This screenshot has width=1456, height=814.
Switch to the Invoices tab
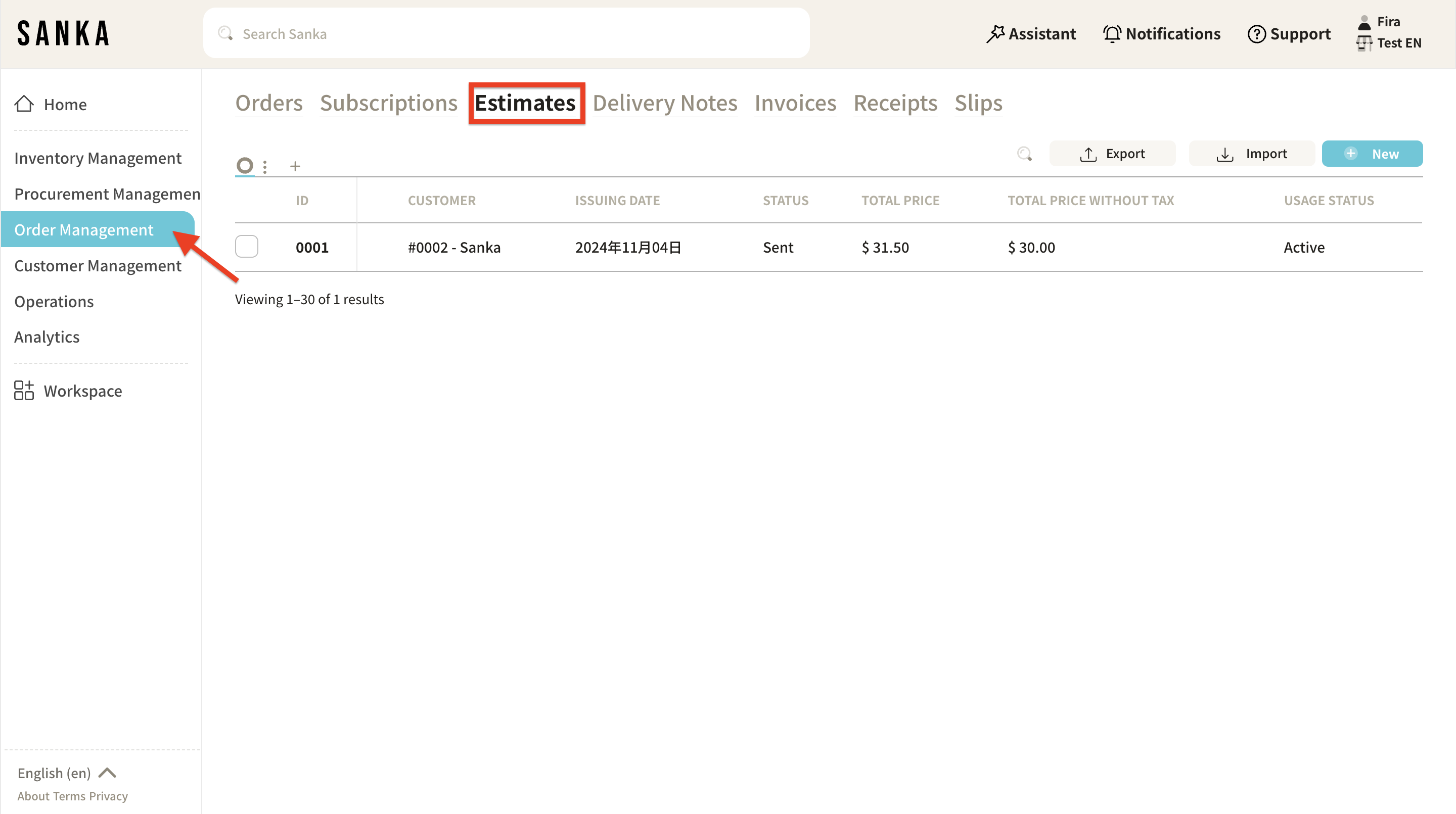[x=795, y=103]
